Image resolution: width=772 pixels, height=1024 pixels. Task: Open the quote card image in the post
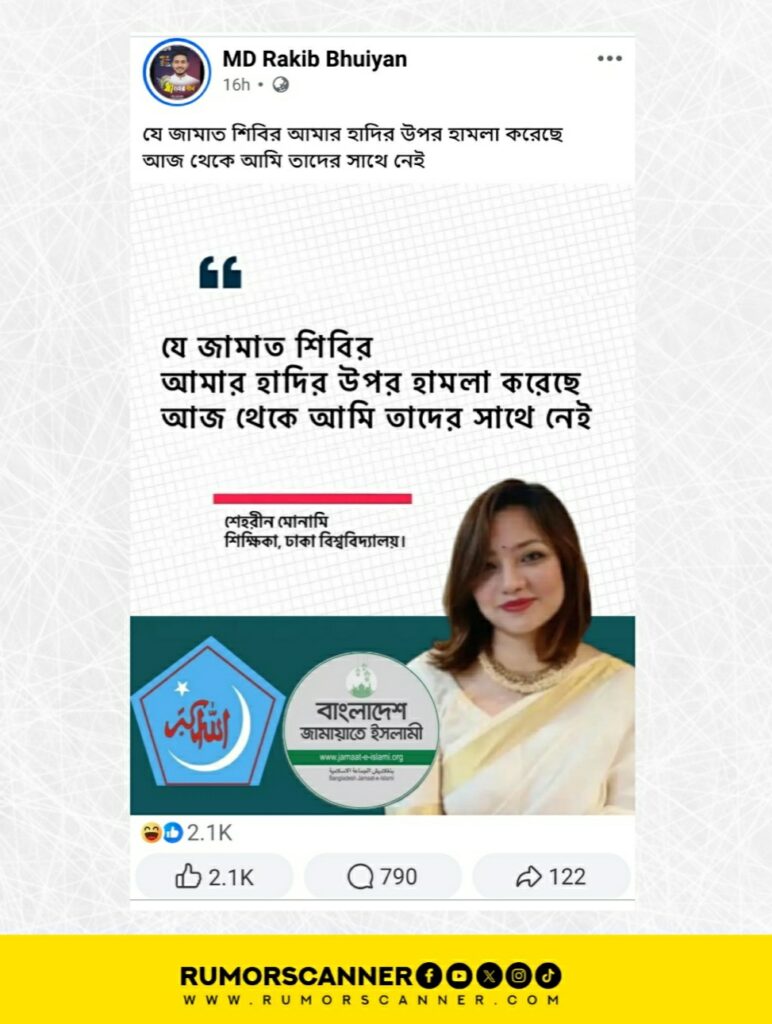[383, 500]
